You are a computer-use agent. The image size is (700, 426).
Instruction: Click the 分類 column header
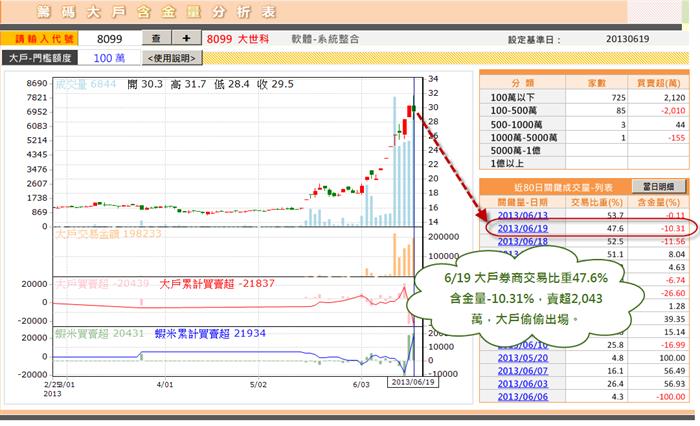pos(522,83)
